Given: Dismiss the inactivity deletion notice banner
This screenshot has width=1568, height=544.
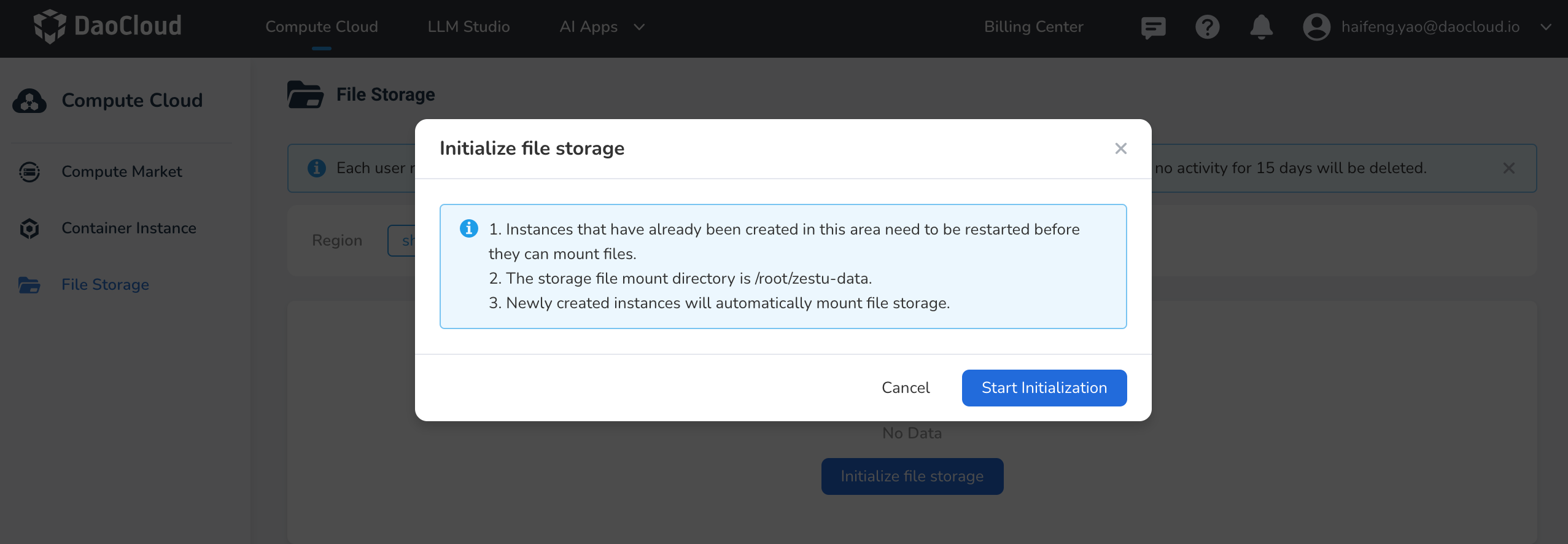Looking at the screenshot, I should coord(1508,168).
